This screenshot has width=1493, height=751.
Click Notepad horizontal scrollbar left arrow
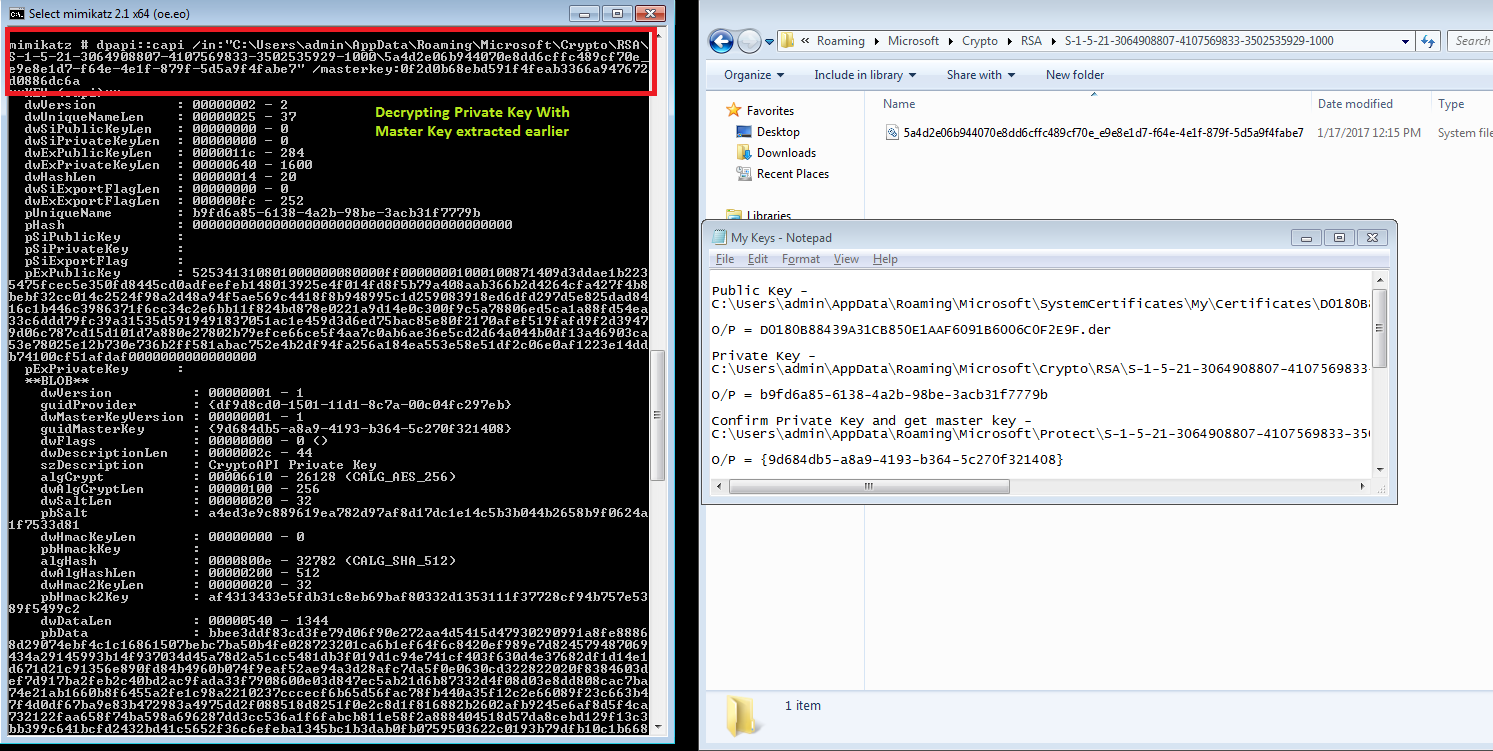click(x=718, y=487)
